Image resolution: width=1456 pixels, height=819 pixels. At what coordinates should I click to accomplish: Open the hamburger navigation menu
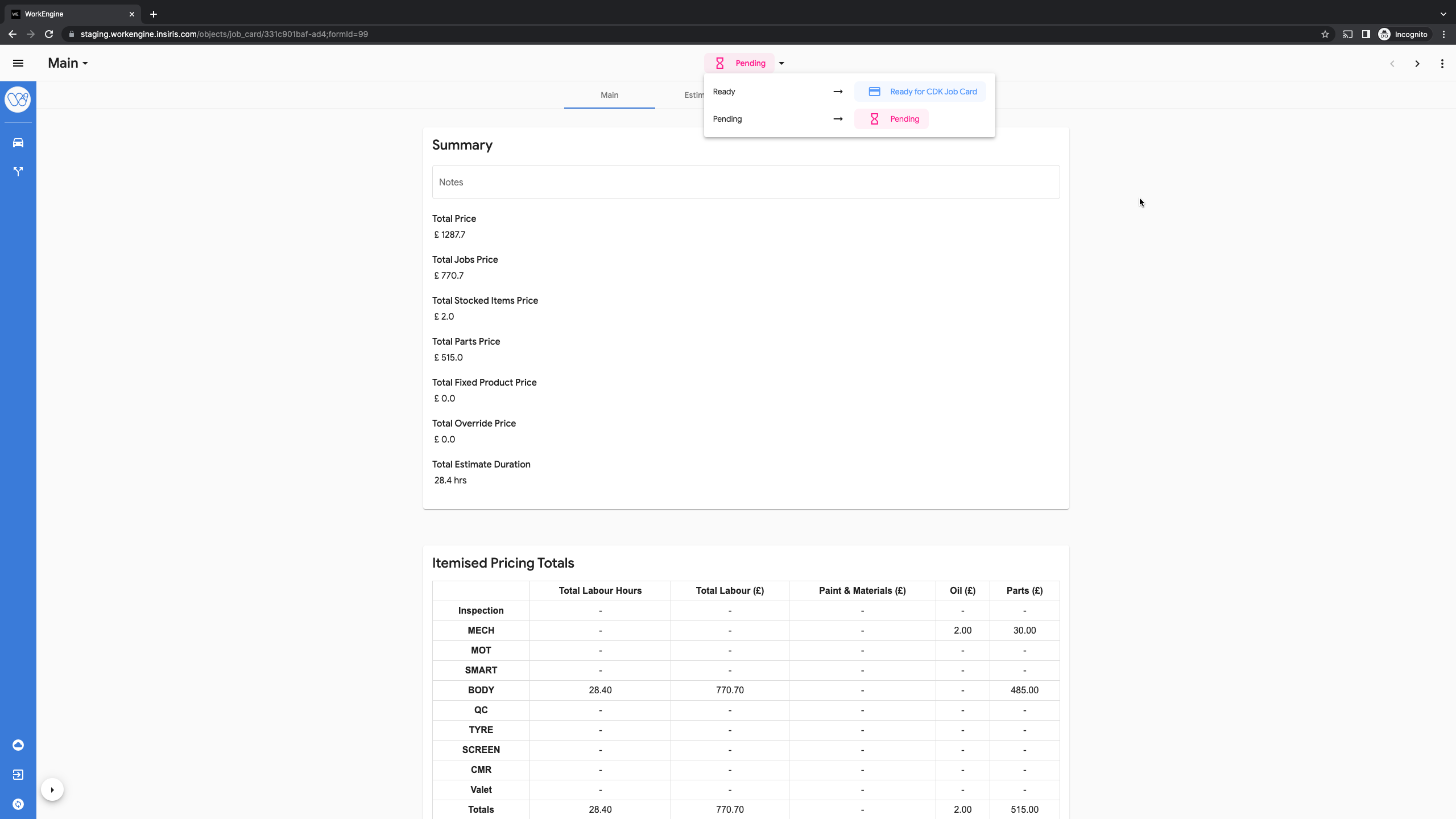[x=18, y=63]
